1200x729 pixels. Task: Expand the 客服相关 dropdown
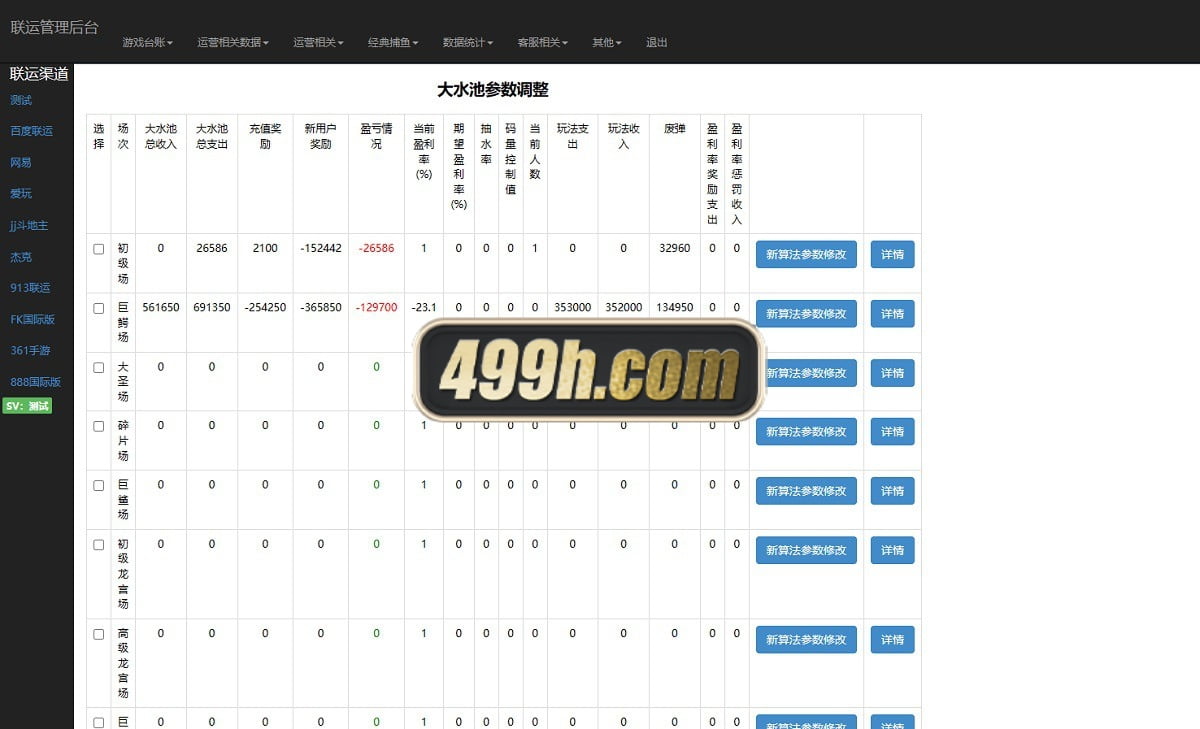(x=542, y=43)
